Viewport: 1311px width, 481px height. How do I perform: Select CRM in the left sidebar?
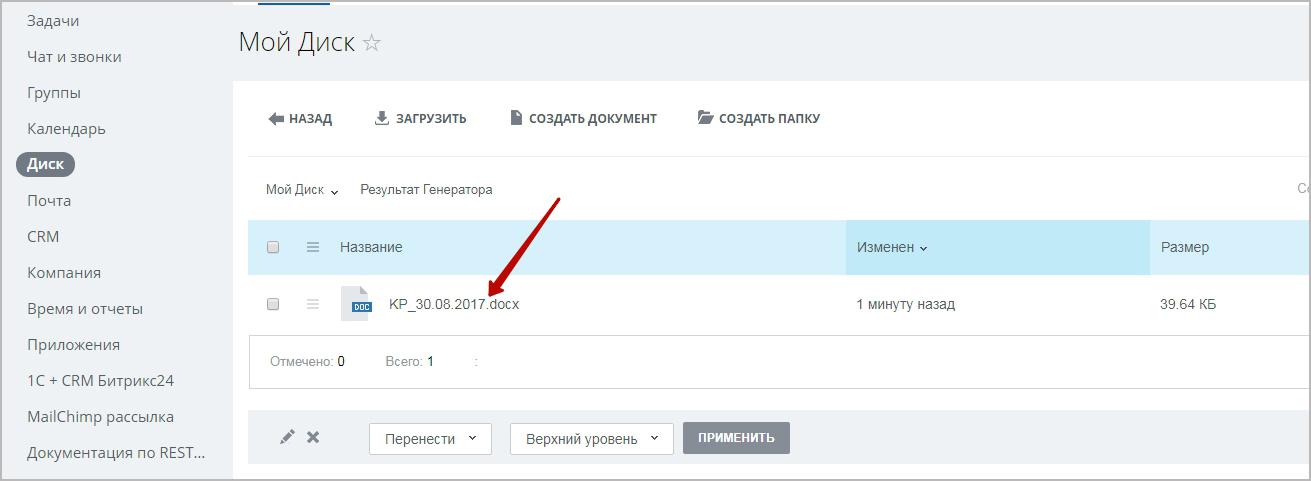point(43,237)
